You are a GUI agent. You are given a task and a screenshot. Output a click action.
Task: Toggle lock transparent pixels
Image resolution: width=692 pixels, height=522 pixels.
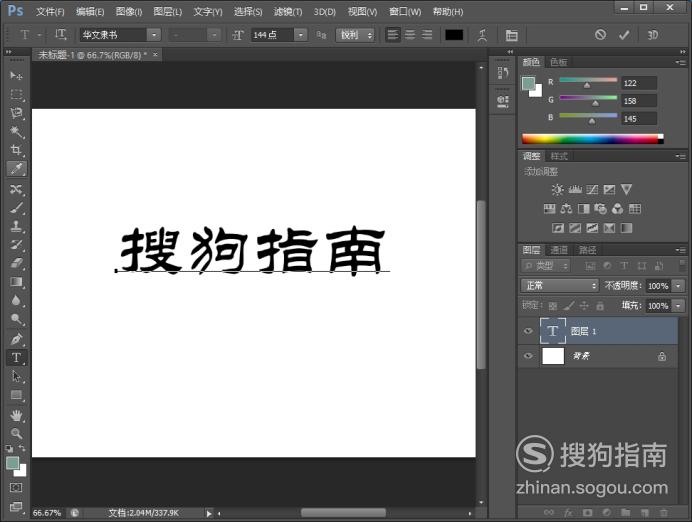[553, 306]
